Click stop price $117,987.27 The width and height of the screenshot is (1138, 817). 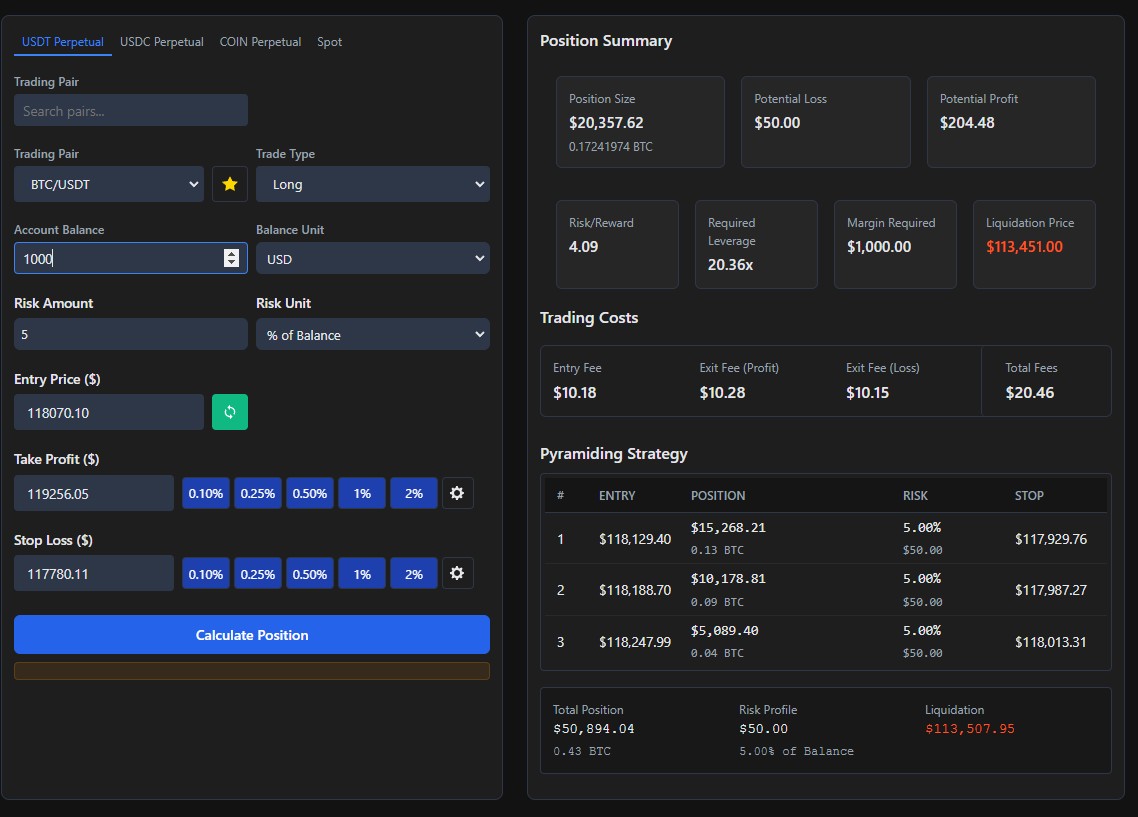pyautogui.click(x=1051, y=590)
